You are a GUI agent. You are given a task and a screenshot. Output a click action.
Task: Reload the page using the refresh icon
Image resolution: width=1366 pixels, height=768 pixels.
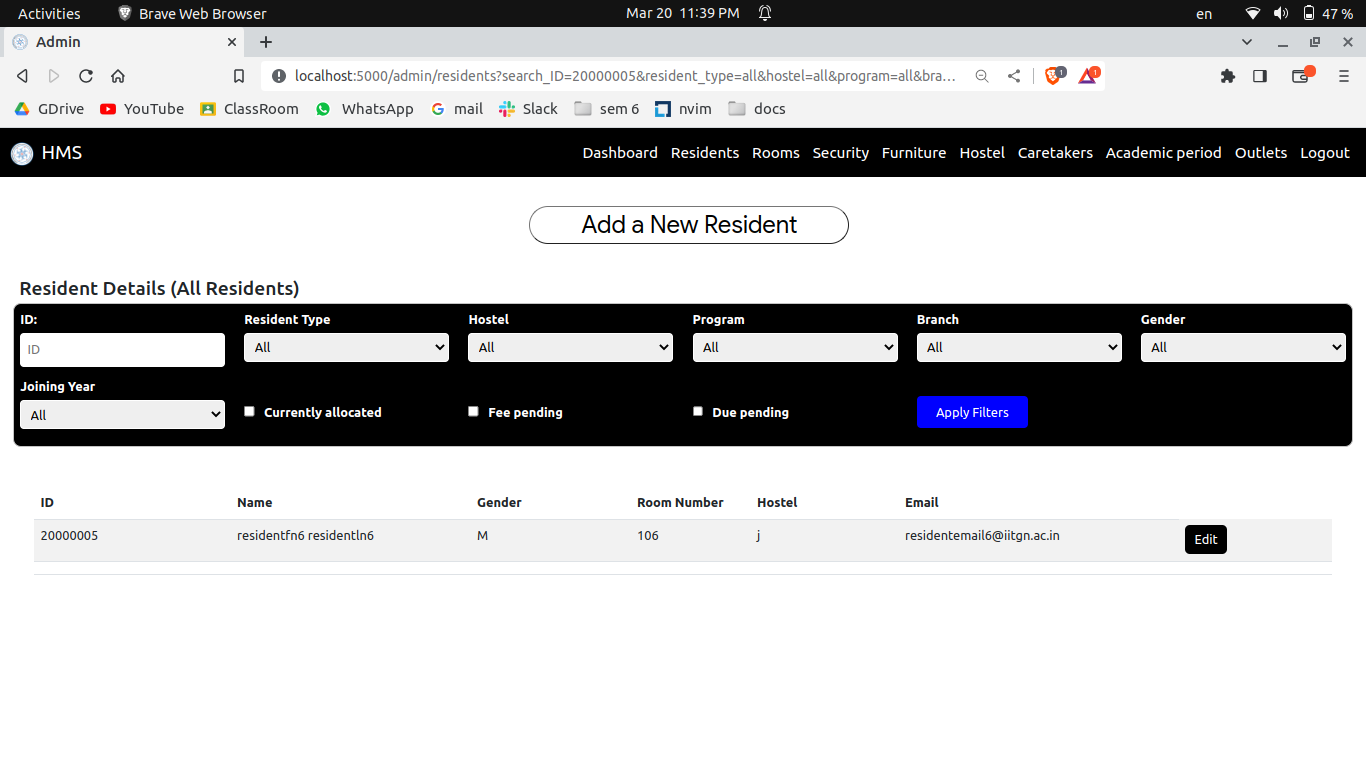[x=85, y=75]
